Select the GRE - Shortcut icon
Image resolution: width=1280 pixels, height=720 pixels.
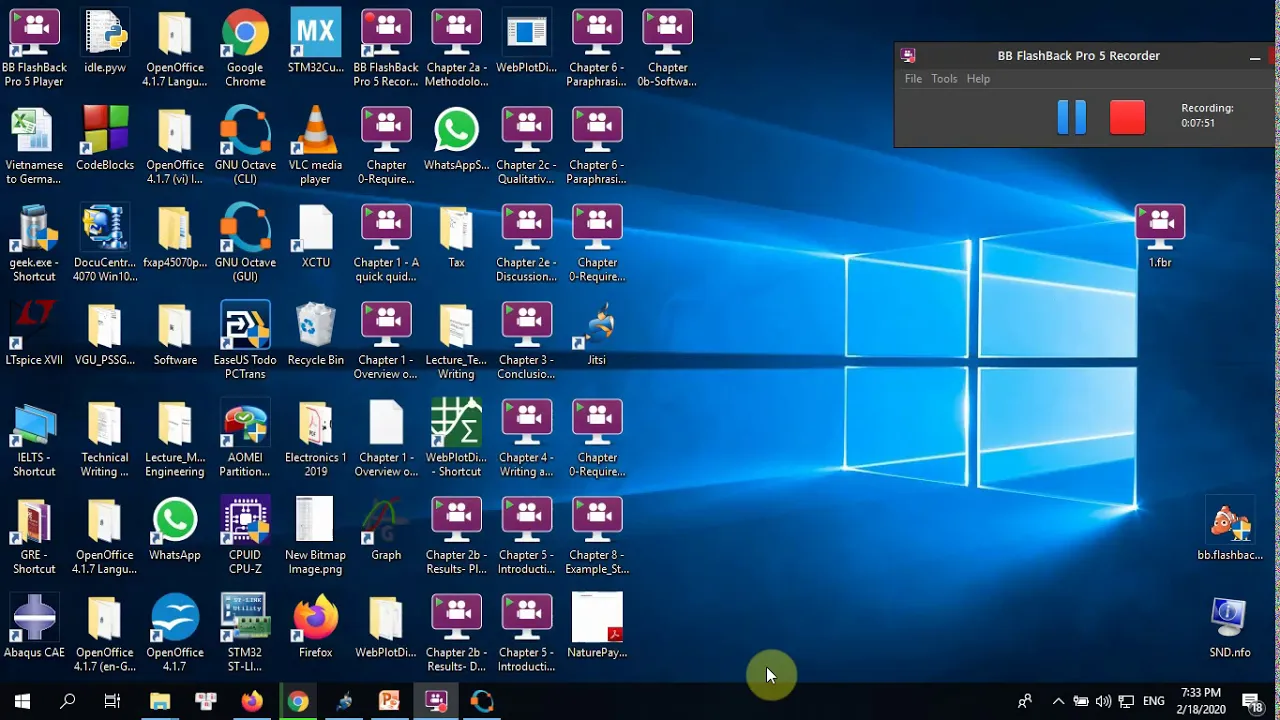(34, 536)
